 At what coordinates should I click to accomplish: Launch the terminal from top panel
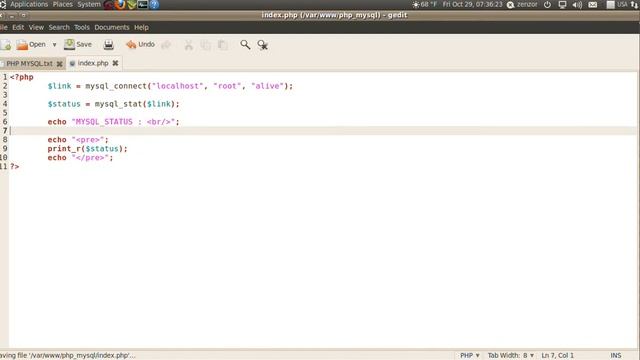tap(142, 4)
